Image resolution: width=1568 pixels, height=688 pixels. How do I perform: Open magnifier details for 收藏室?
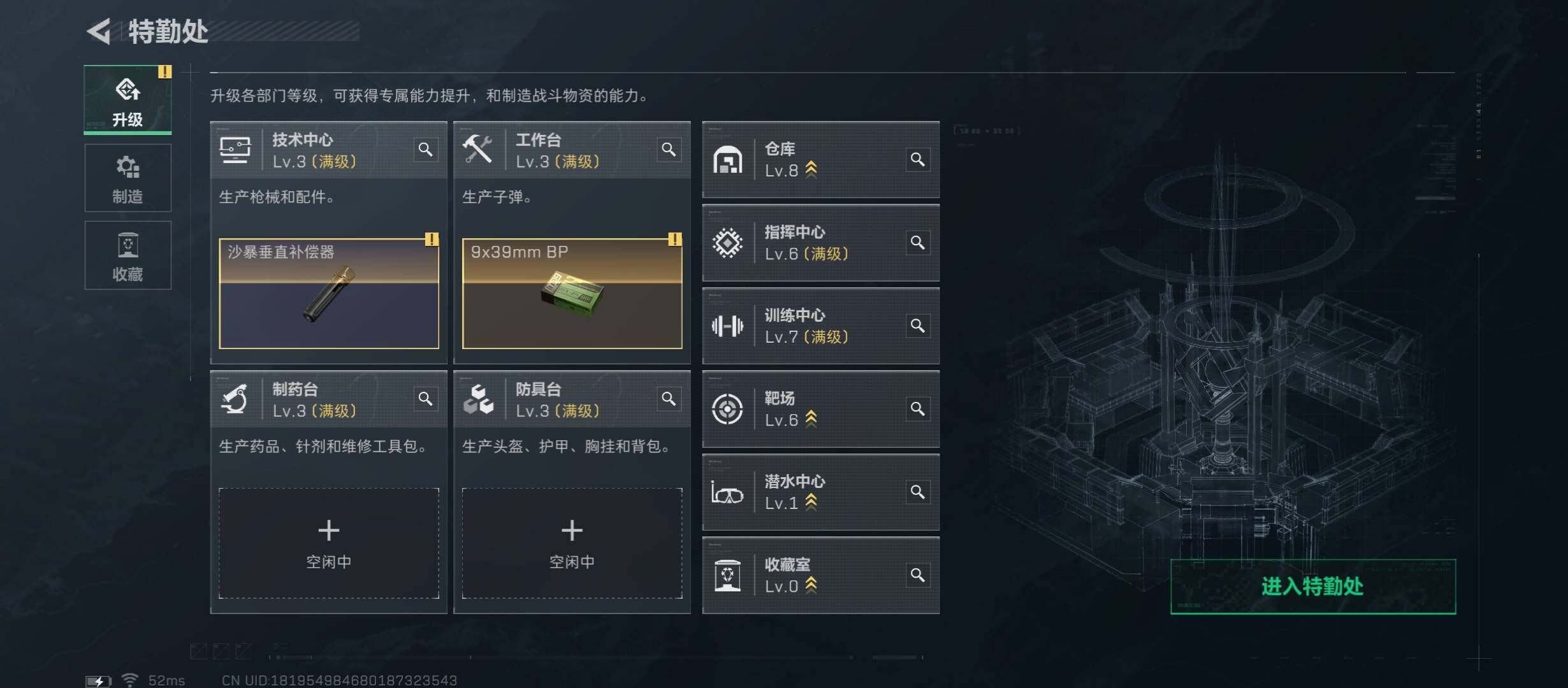pos(918,575)
